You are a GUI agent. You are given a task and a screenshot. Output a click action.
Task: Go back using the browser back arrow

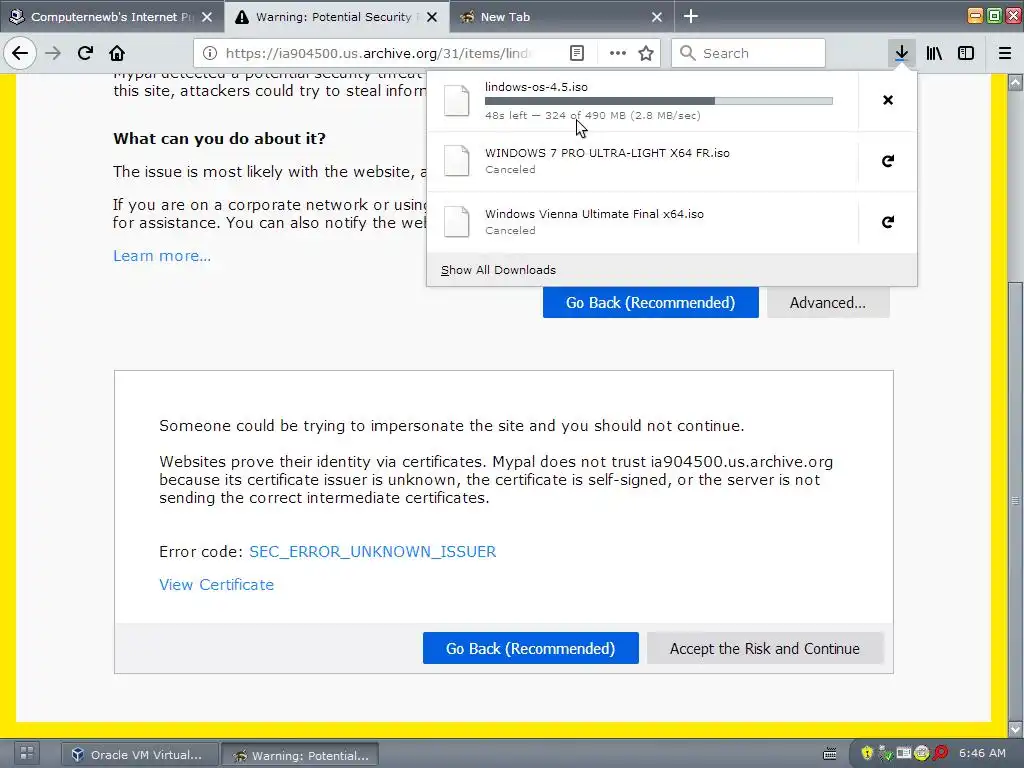[20, 53]
